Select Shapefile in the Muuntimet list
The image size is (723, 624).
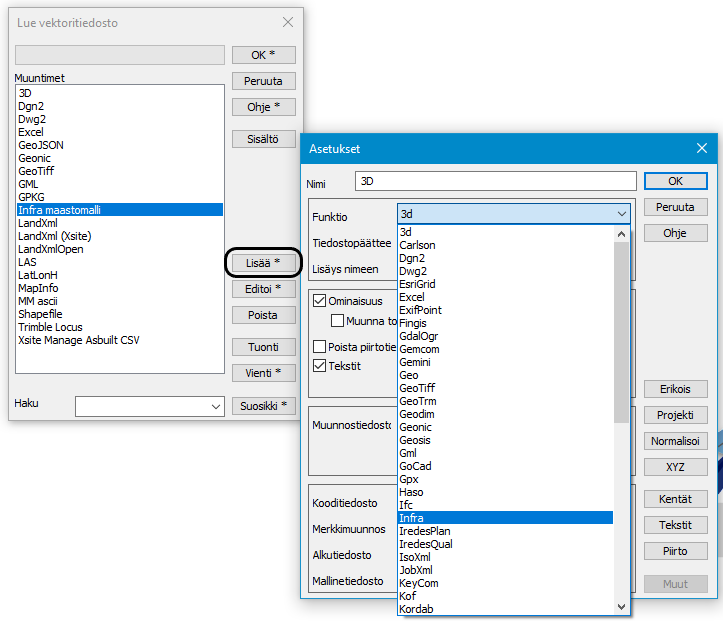(40, 314)
